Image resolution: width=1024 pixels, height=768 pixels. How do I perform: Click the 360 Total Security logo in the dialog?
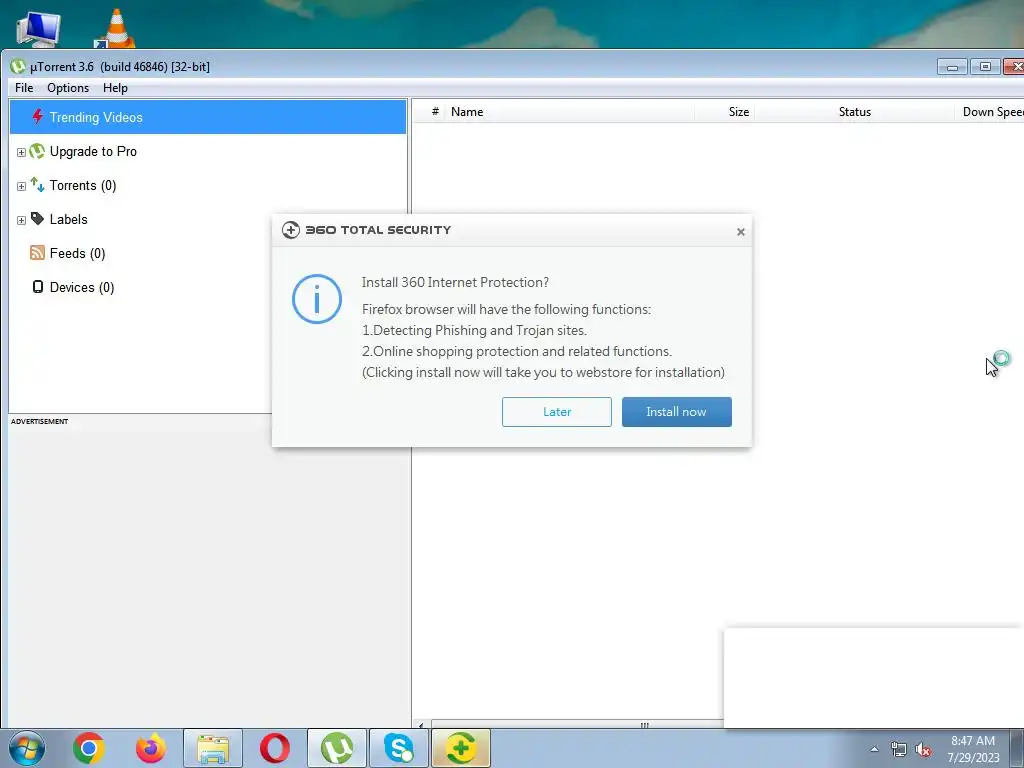click(x=291, y=230)
